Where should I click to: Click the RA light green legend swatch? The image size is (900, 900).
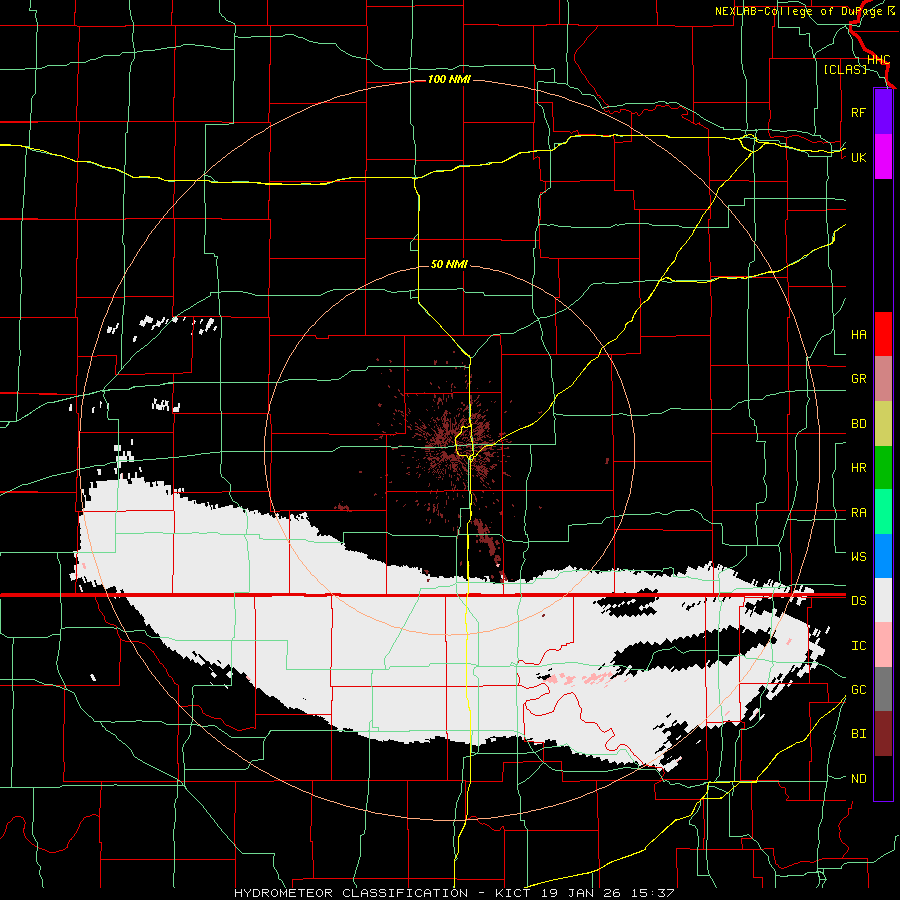click(883, 512)
